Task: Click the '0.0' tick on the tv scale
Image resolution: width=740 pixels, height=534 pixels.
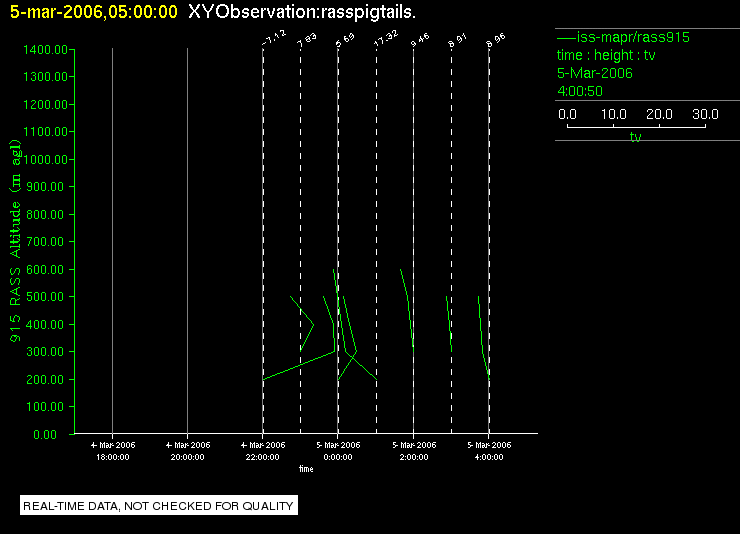Action: pos(567,114)
